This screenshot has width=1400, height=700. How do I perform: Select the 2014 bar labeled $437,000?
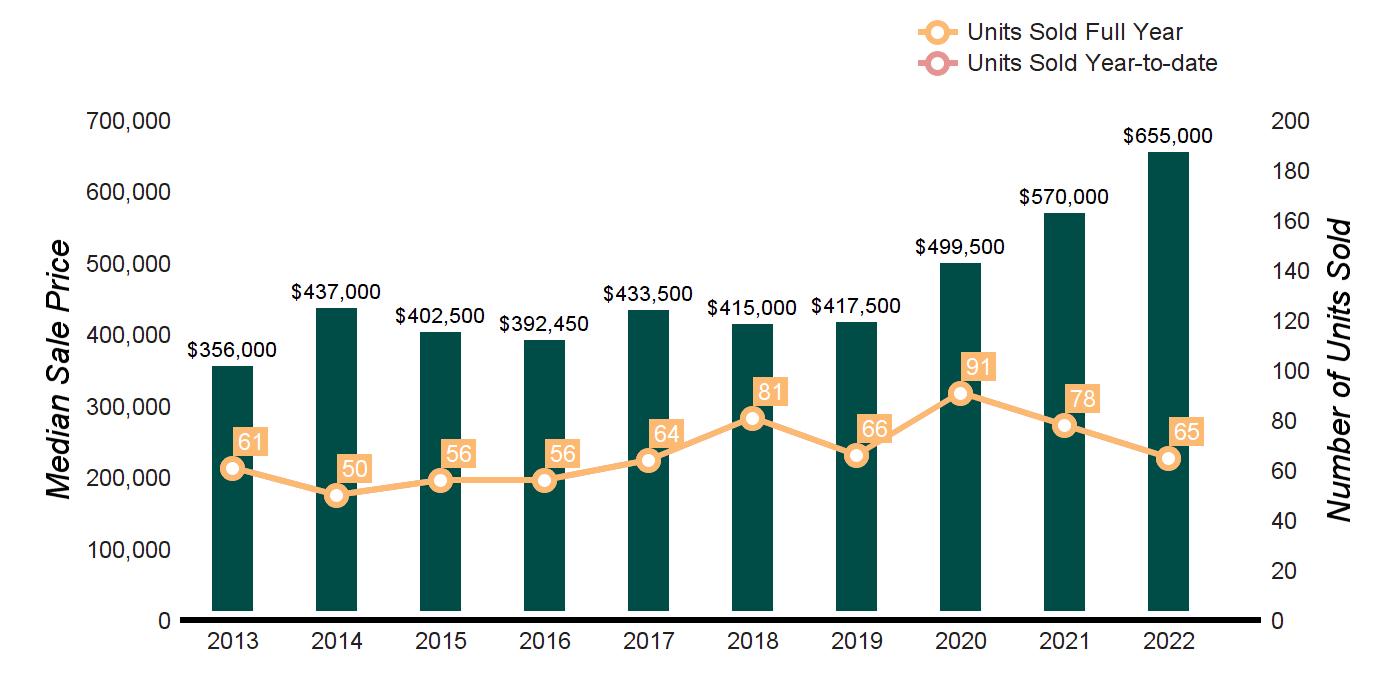[336, 459]
